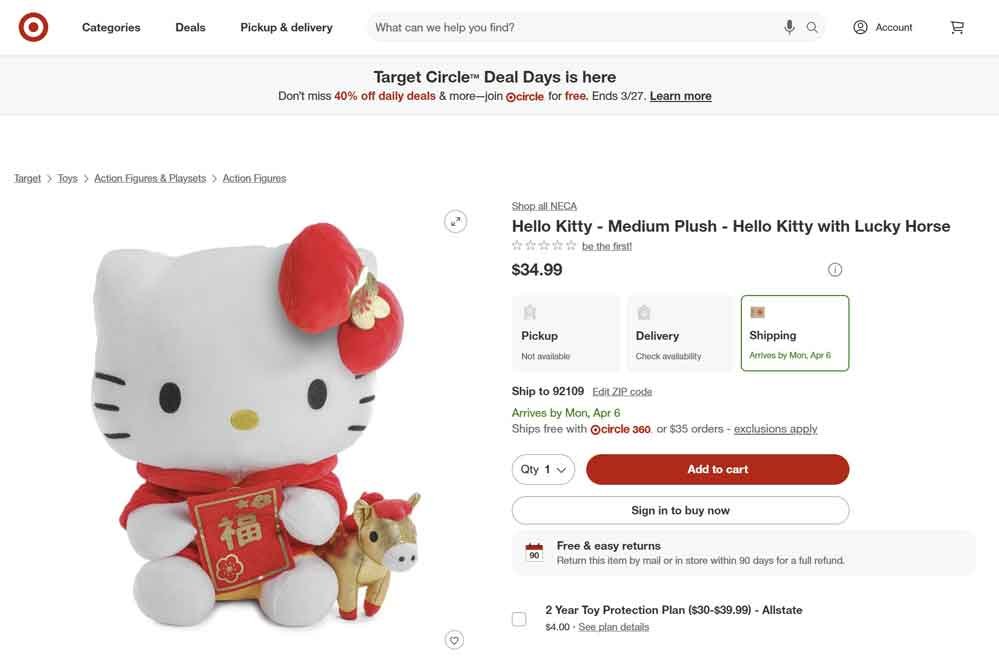
Task: Save item using the heart icon
Action: tap(455, 639)
